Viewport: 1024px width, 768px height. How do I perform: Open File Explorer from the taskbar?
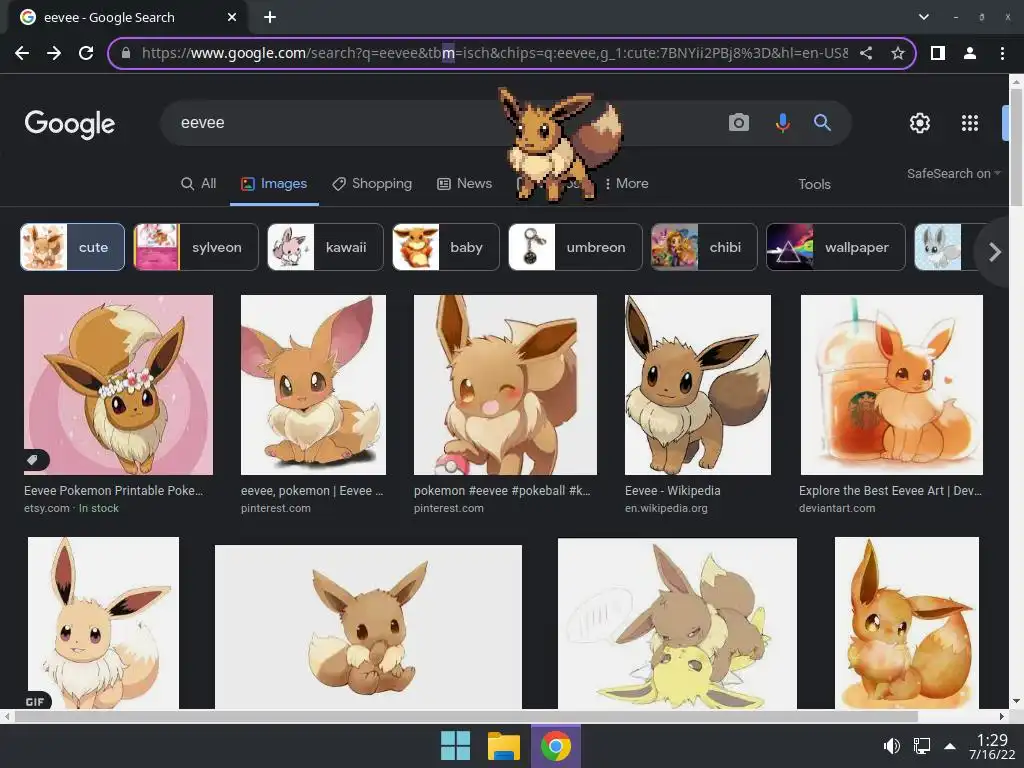click(x=504, y=746)
